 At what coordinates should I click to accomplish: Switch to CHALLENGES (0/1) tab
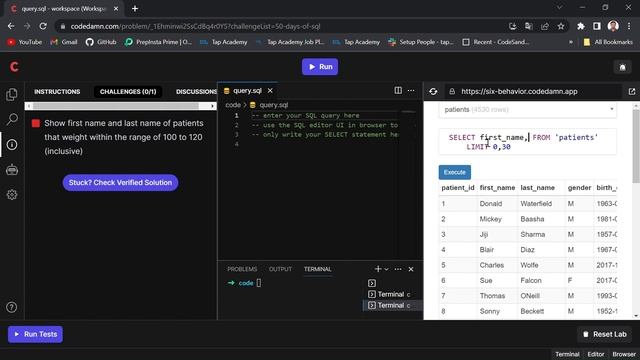pyautogui.click(x=128, y=91)
